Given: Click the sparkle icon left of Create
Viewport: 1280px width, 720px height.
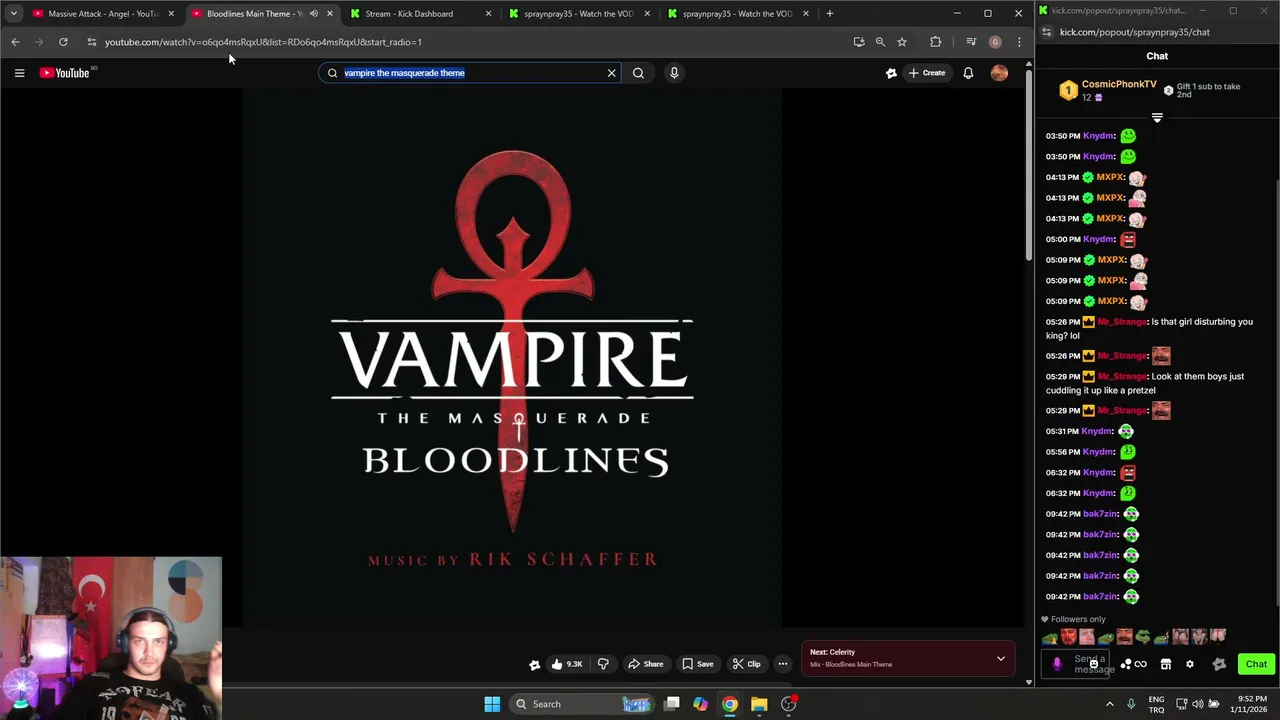Looking at the screenshot, I should point(891,73).
